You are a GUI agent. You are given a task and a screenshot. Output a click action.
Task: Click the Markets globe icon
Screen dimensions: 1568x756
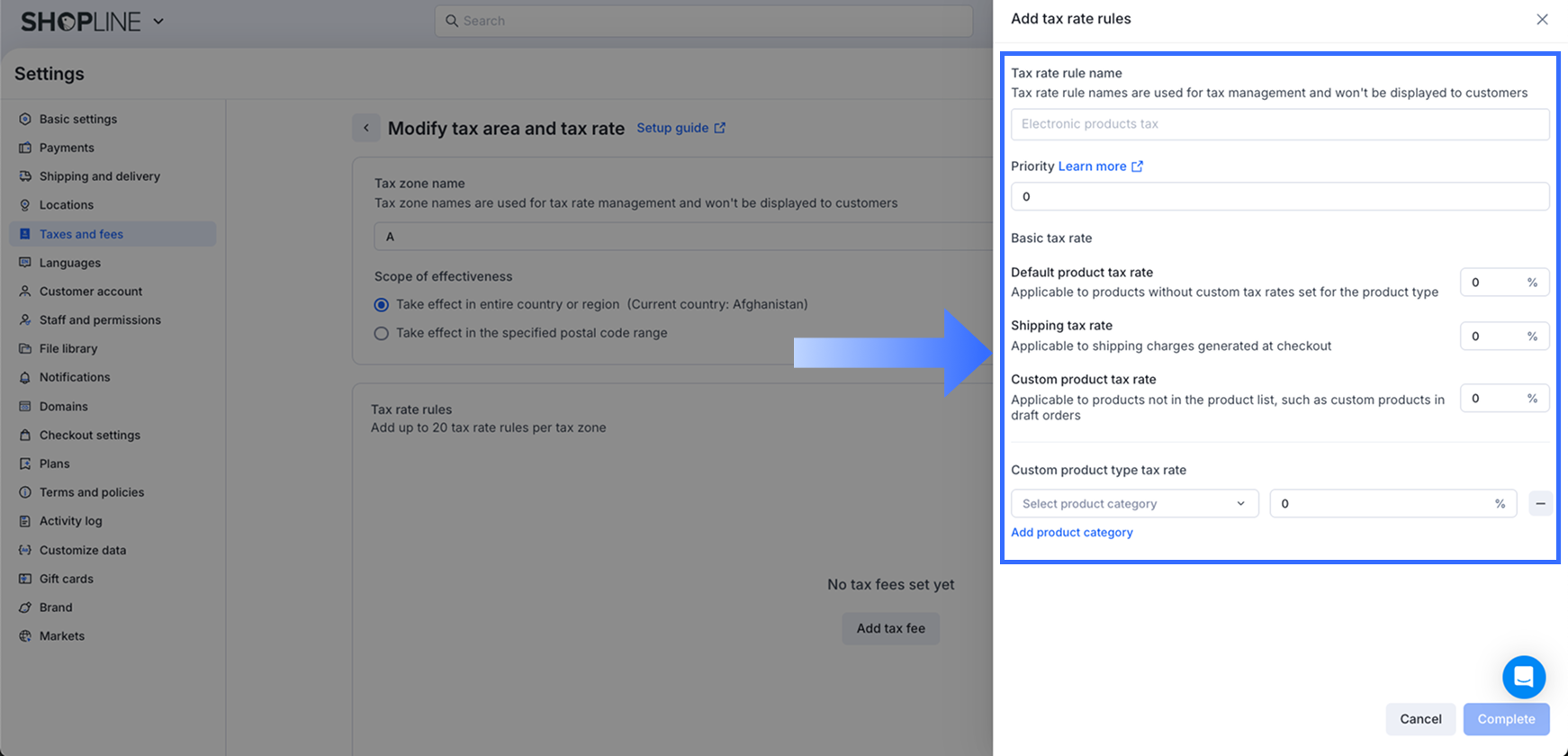click(25, 636)
